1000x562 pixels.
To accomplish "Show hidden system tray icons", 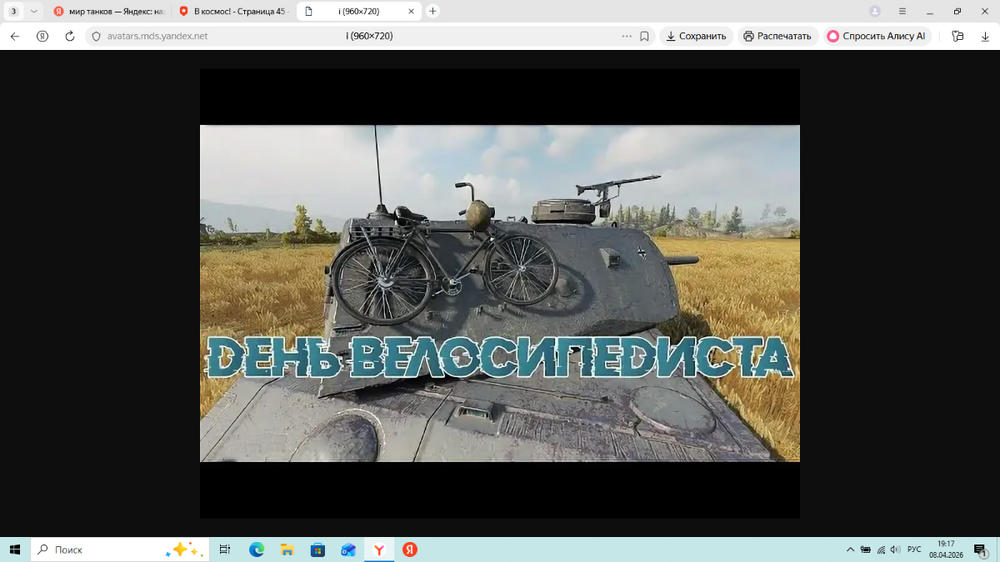I will pyautogui.click(x=850, y=549).
